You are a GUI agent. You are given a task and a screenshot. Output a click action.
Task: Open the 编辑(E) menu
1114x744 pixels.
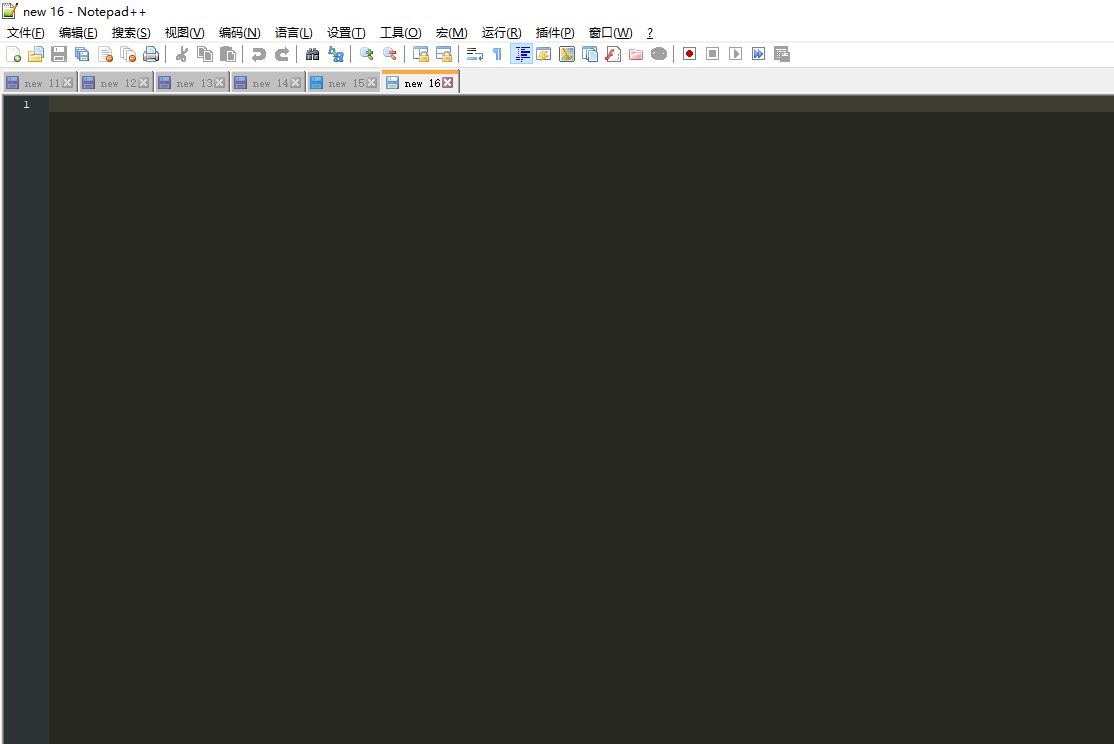coord(78,33)
